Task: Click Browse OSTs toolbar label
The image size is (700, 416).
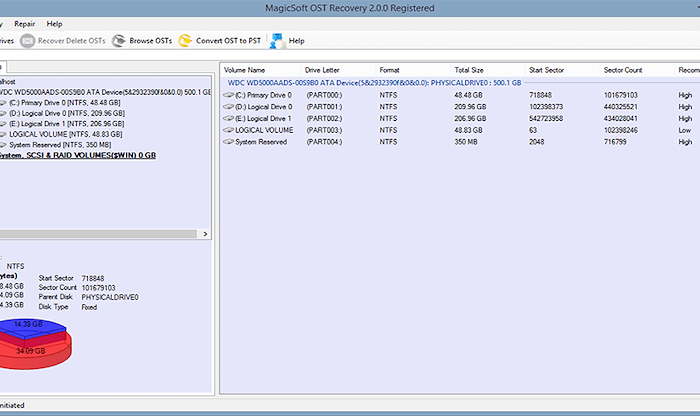Action: pos(150,41)
